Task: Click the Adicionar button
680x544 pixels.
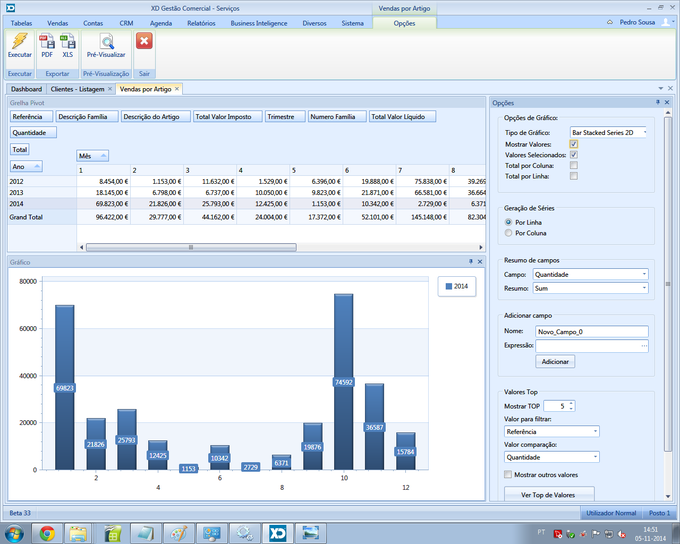Action: pos(555,361)
